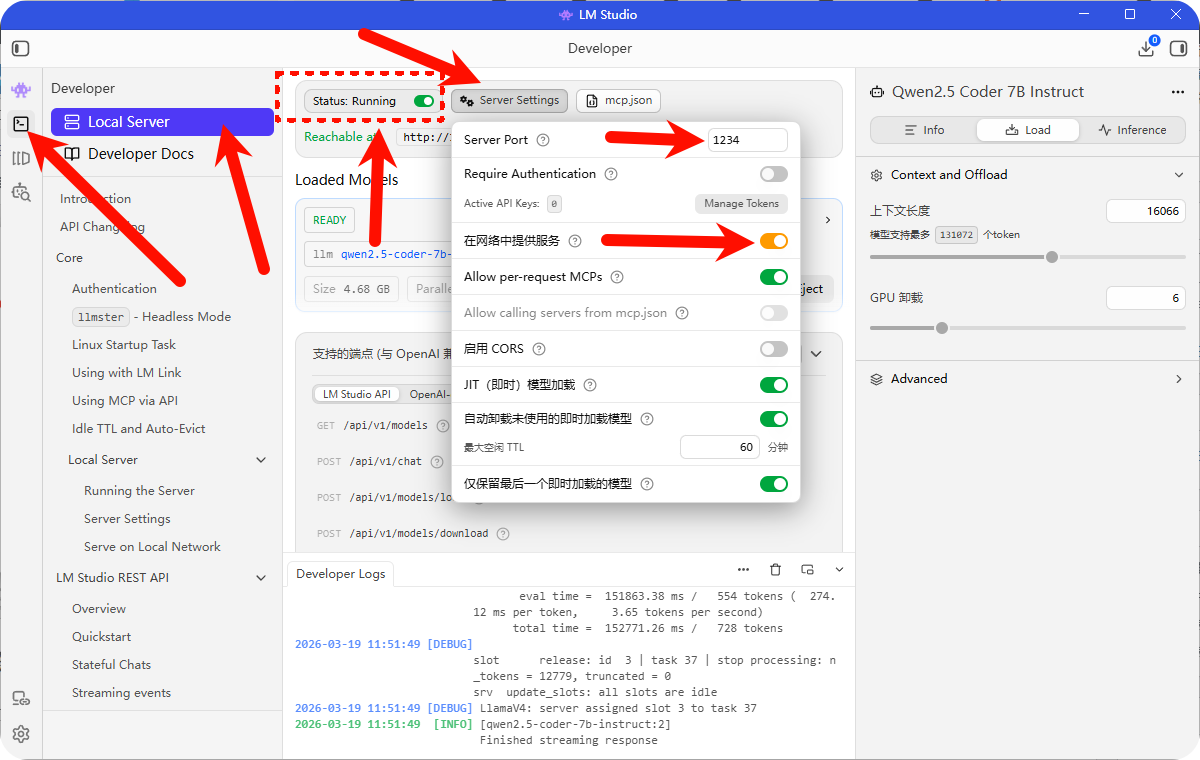Viewport: 1200px width, 760px height.
Task: Collapse the Local Server docs section
Action: click(261, 459)
